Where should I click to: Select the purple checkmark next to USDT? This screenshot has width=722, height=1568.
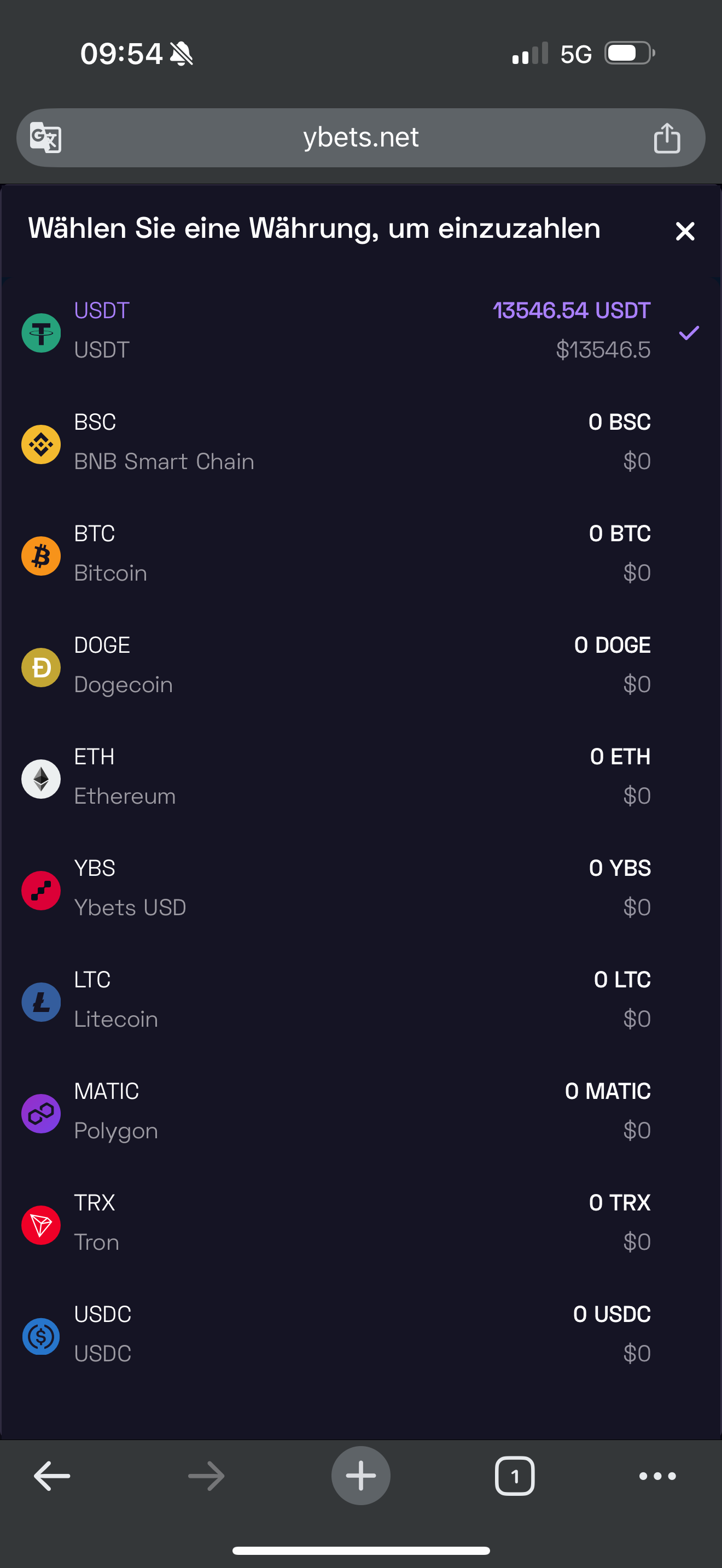point(689,332)
